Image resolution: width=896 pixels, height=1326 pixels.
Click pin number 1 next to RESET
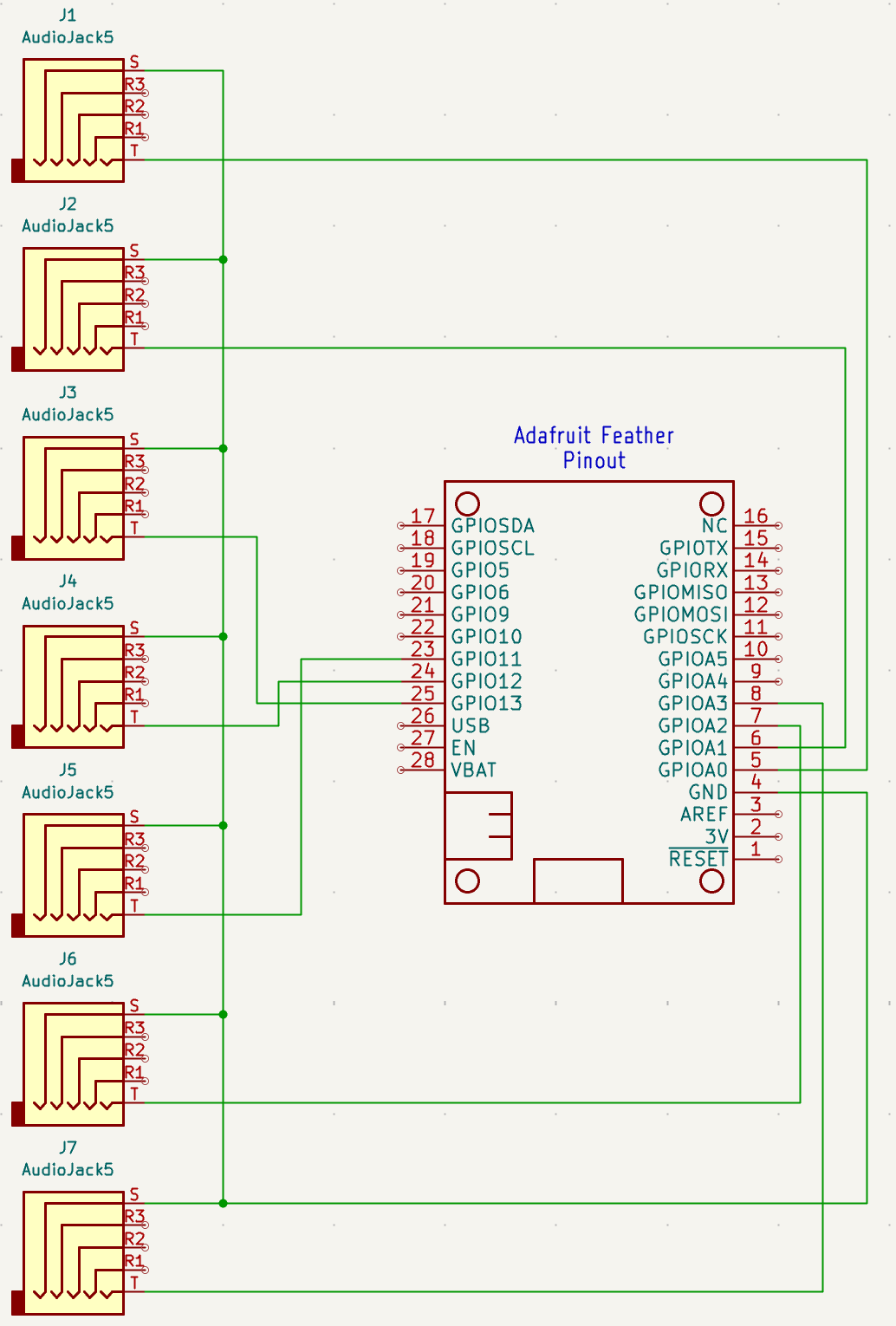(x=756, y=849)
